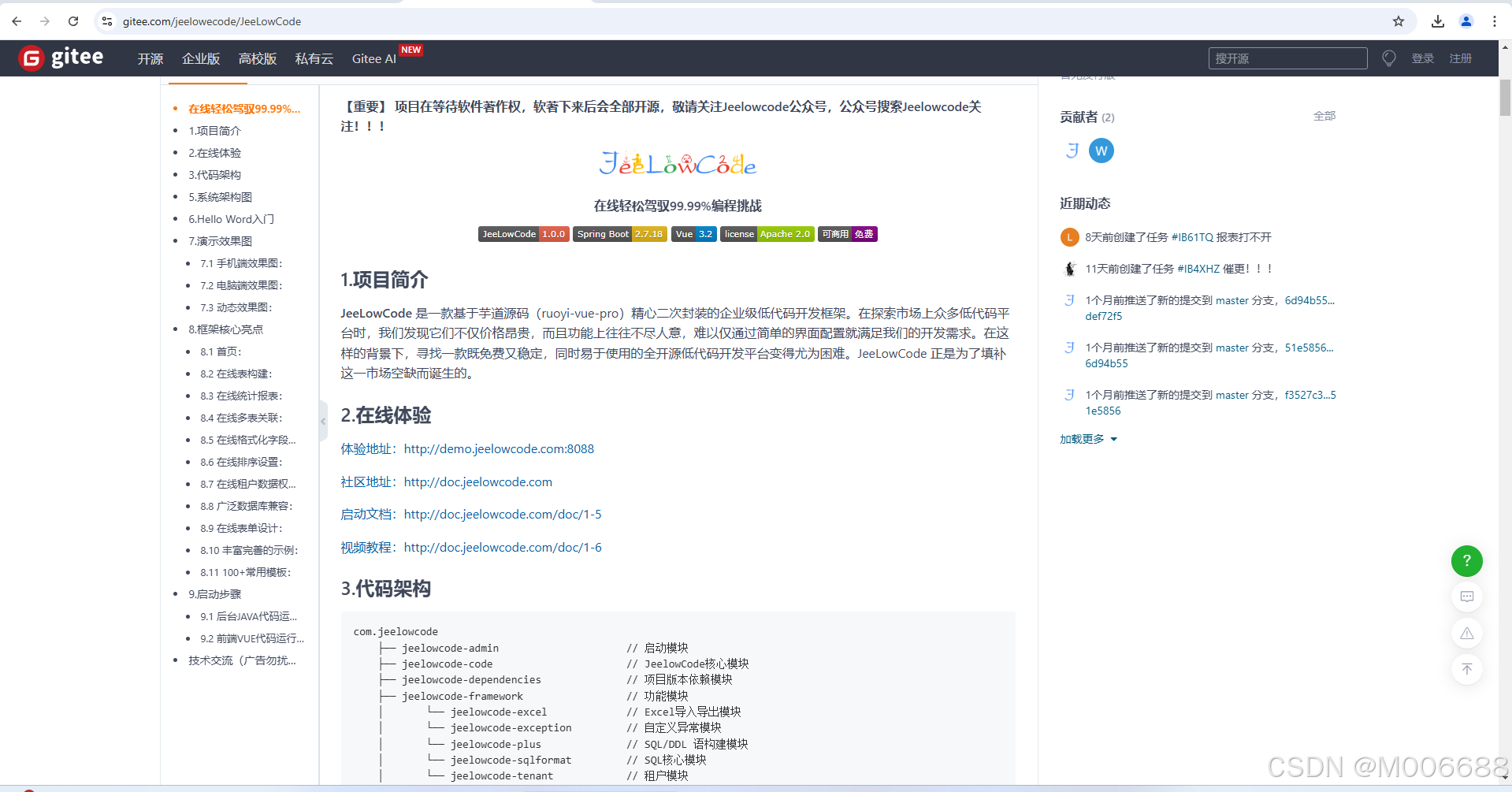Viewport: 1512px width, 792px height.
Task: Open the green help question mark button
Action: click(x=1467, y=561)
